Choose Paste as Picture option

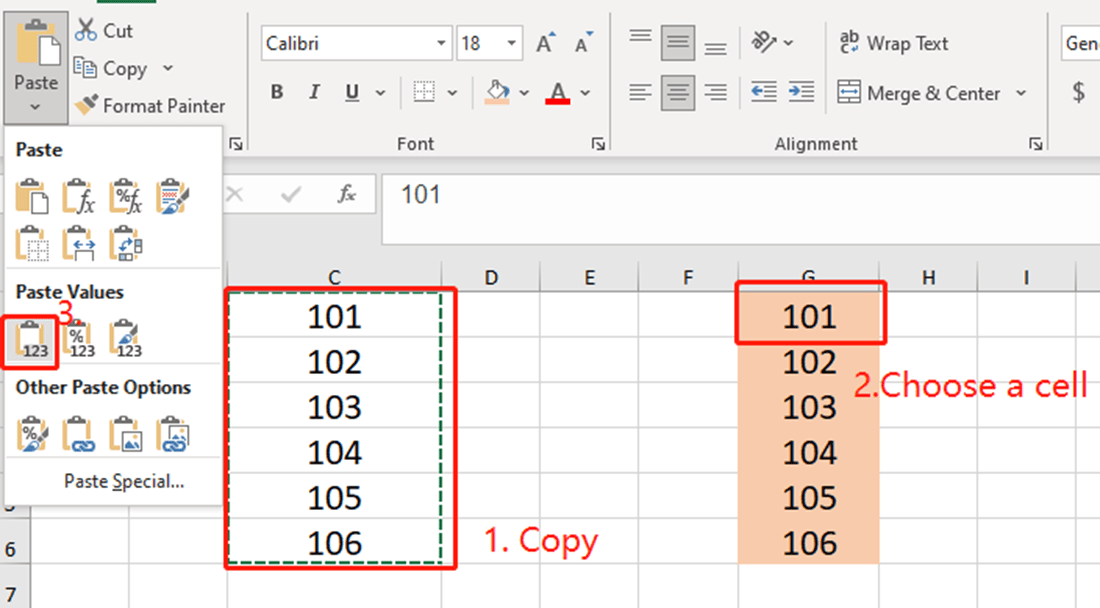126,432
